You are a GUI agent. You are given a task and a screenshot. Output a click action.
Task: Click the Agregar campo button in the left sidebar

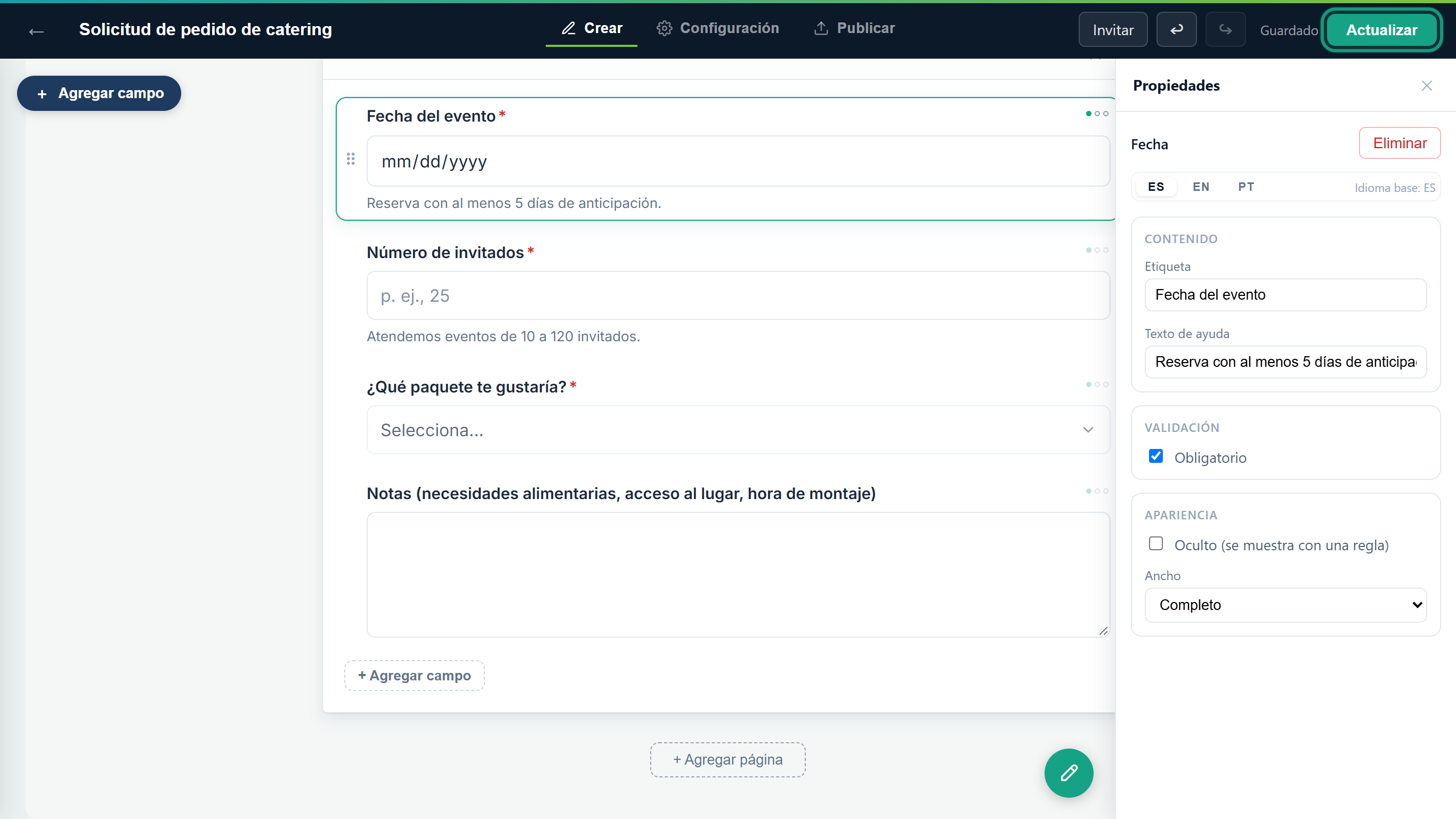tap(99, 93)
